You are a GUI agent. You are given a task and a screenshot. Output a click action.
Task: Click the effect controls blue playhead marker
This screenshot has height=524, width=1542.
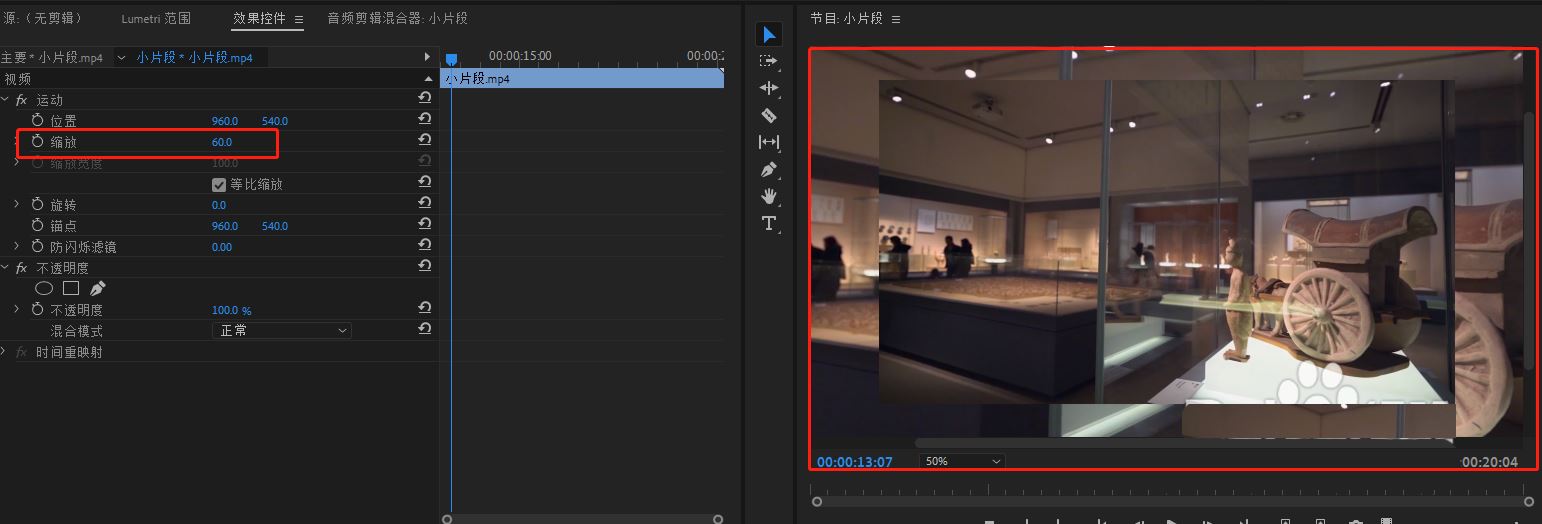(x=451, y=60)
